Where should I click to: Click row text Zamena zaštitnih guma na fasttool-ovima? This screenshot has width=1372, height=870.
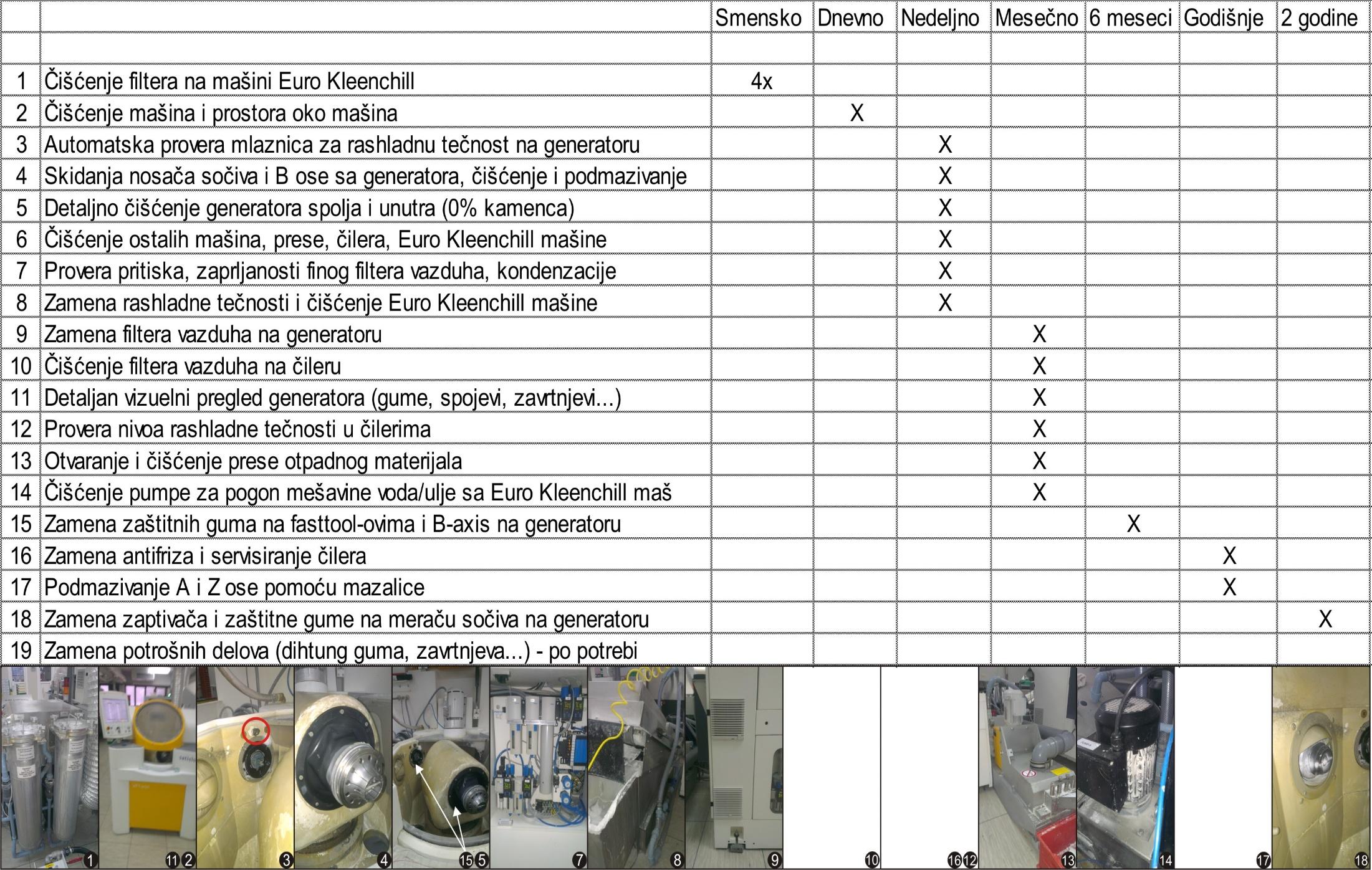(x=332, y=524)
